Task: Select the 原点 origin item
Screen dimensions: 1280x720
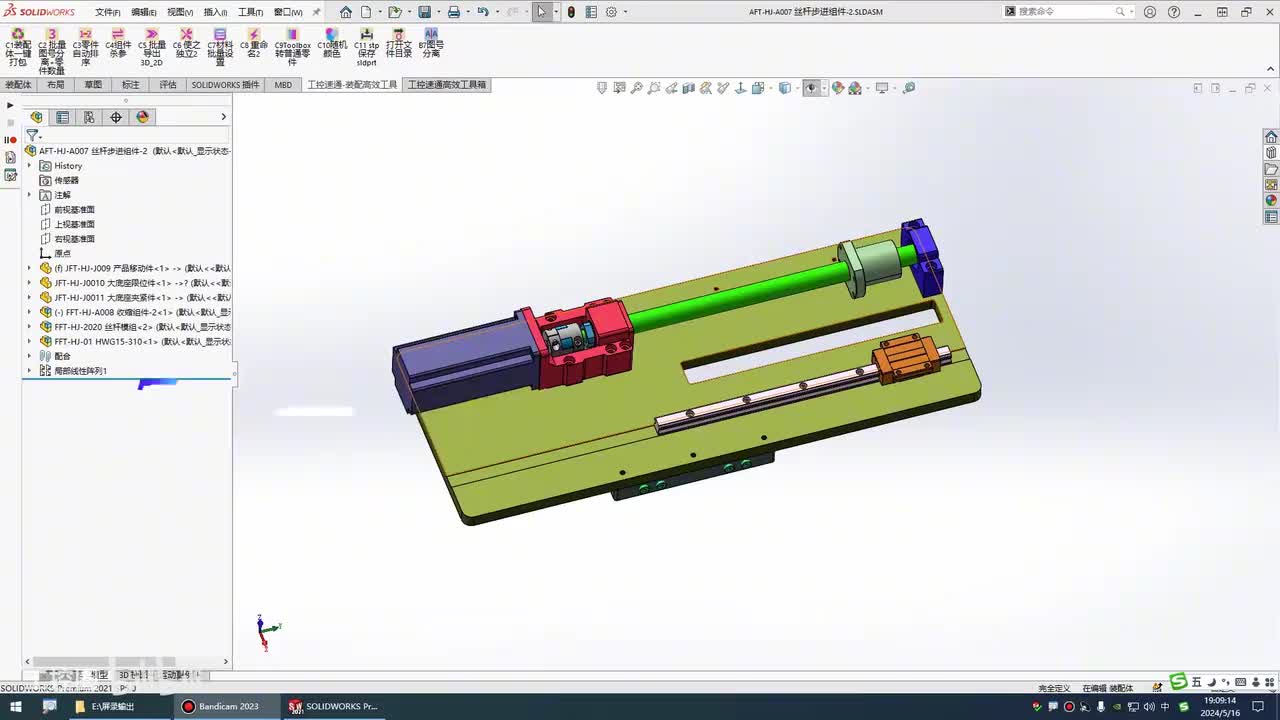Action: point(62,254)
